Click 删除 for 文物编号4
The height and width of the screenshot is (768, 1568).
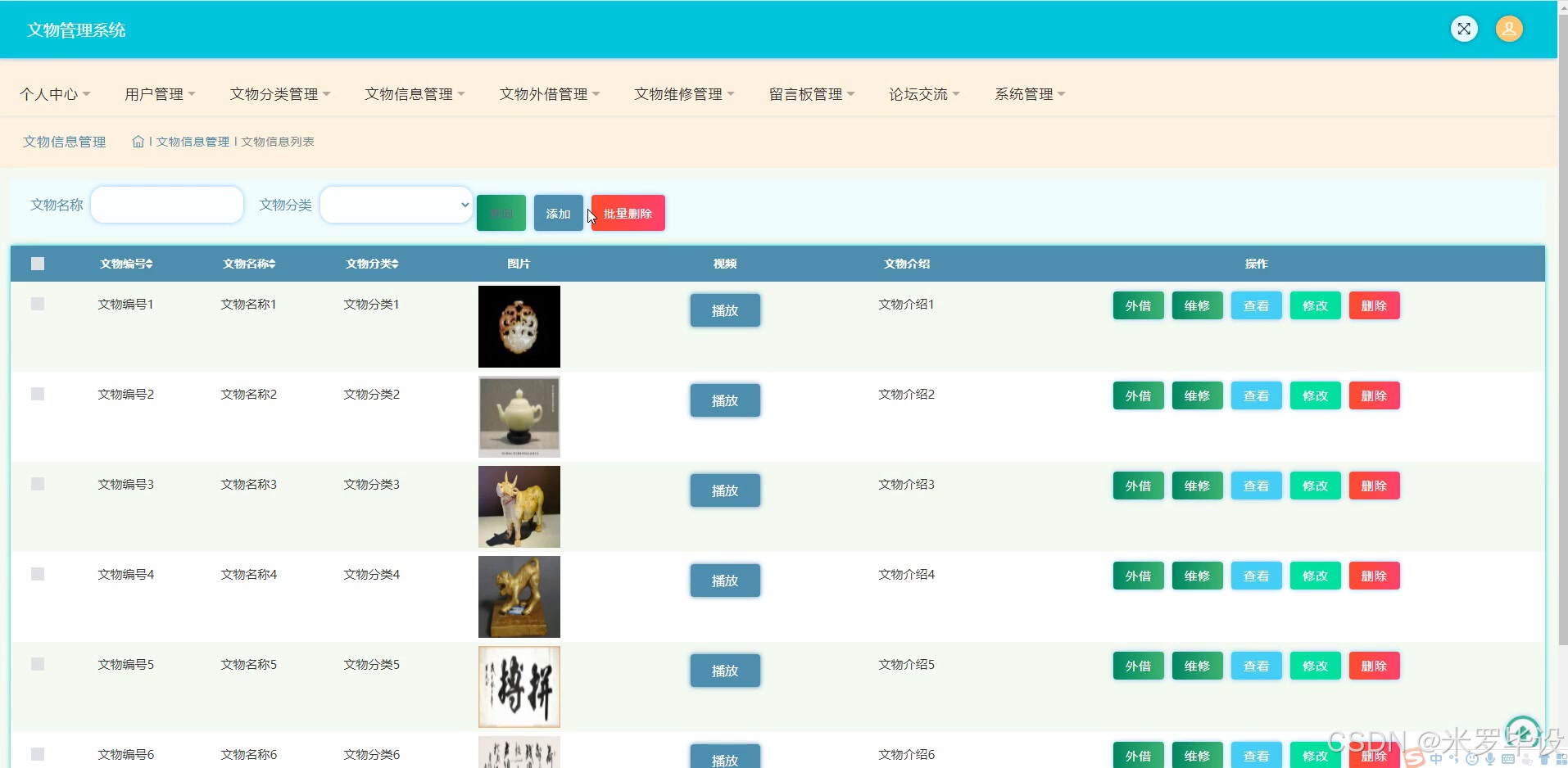pos(1374,576)
